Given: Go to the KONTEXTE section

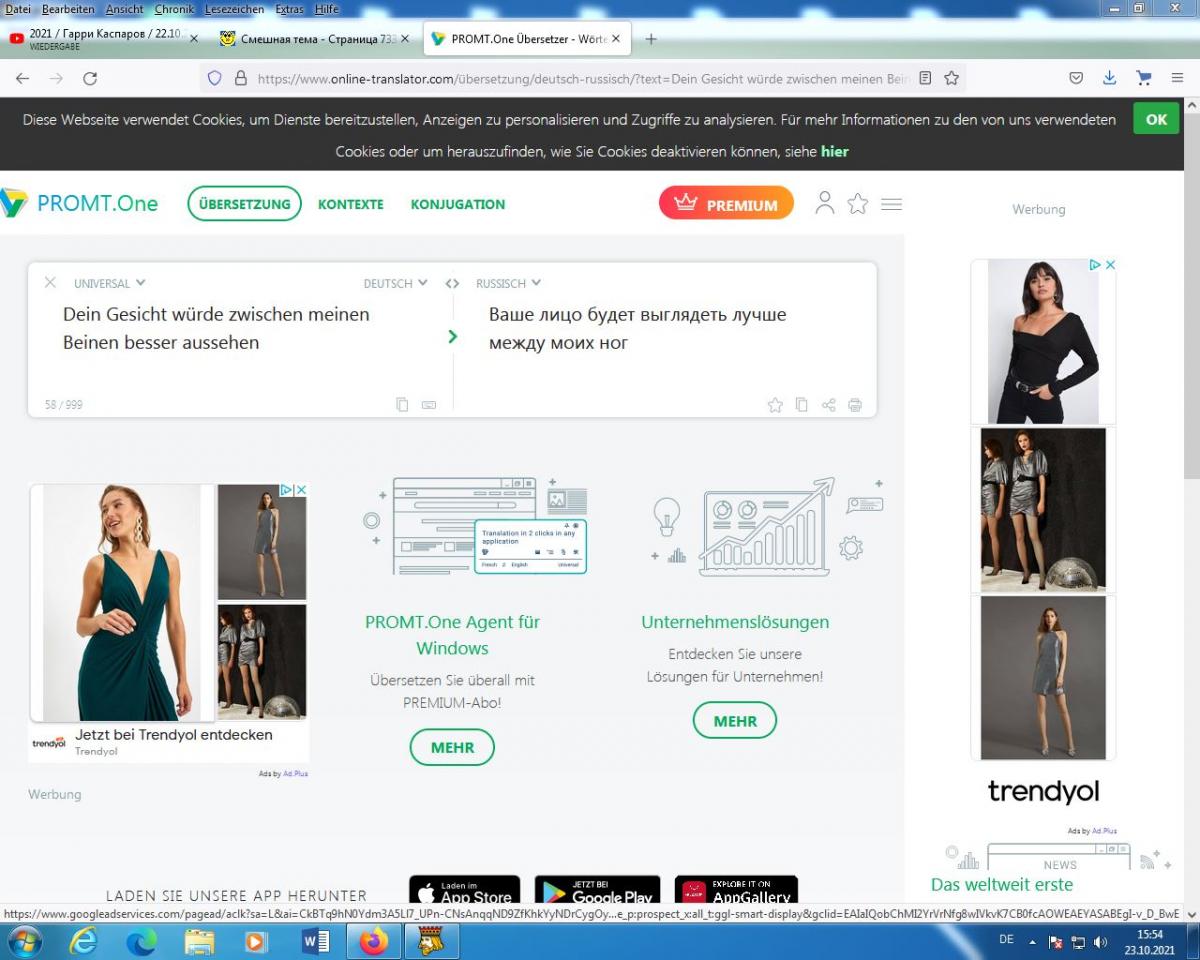Looking at the screenshot, I should 350,204.
